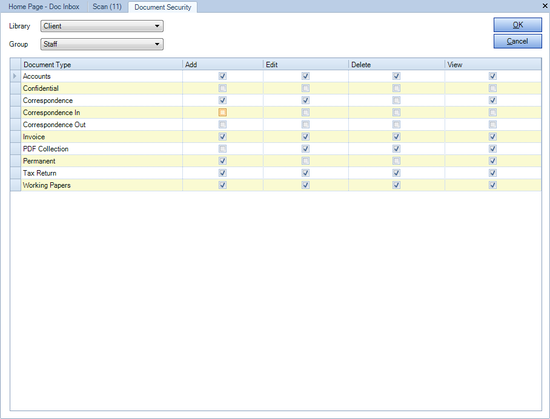Image resolution: width=550 pixels, height=419 pixels.
Task: Uncheck Delete permission for Working Papers
Action: (396, 185)
